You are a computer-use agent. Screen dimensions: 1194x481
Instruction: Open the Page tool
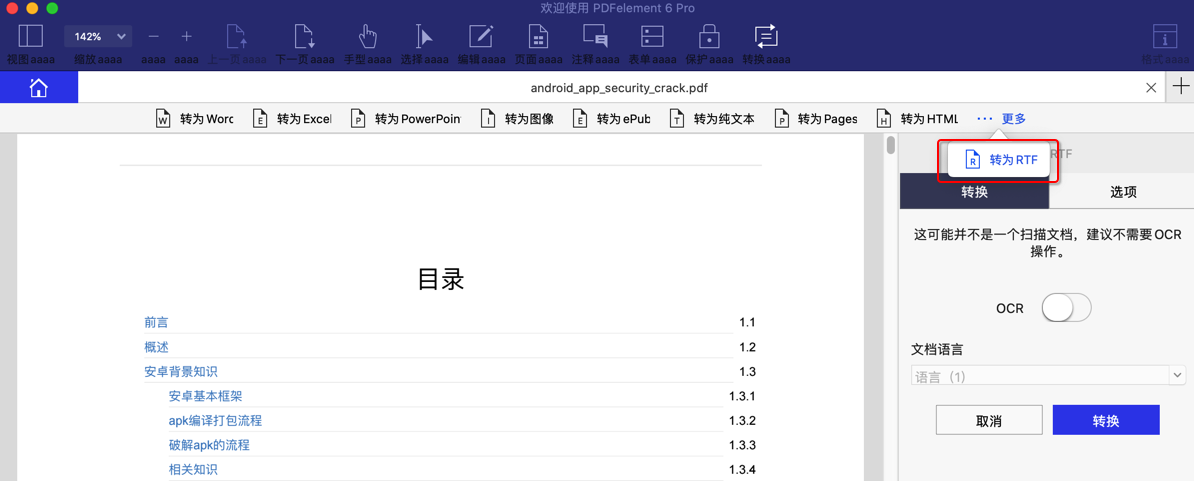(538, 37)
